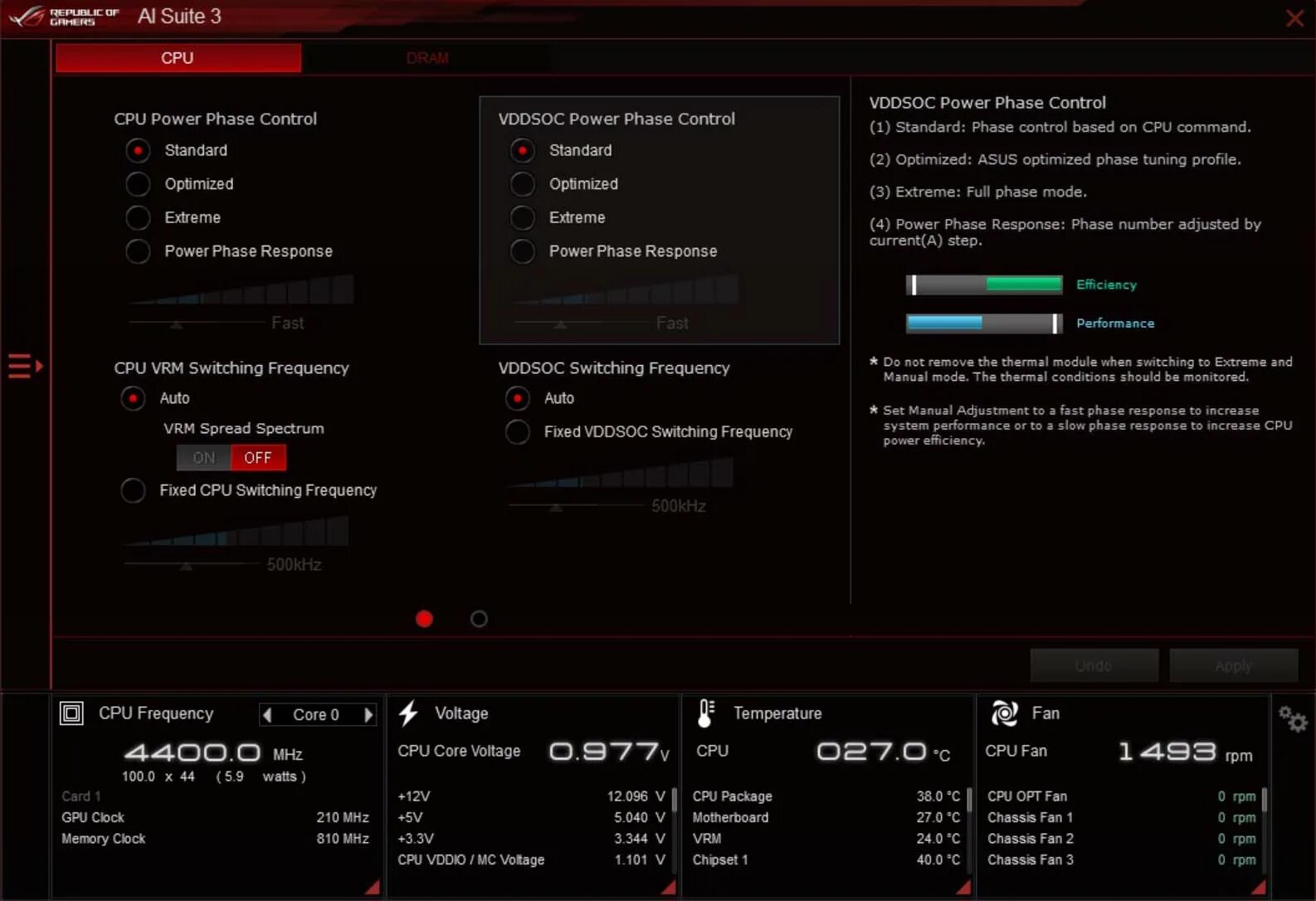Image resolution: width=1316 pixels, height=901 pixels.
Task: Click the +5V voltage row
Action: [x=531, y=818]
